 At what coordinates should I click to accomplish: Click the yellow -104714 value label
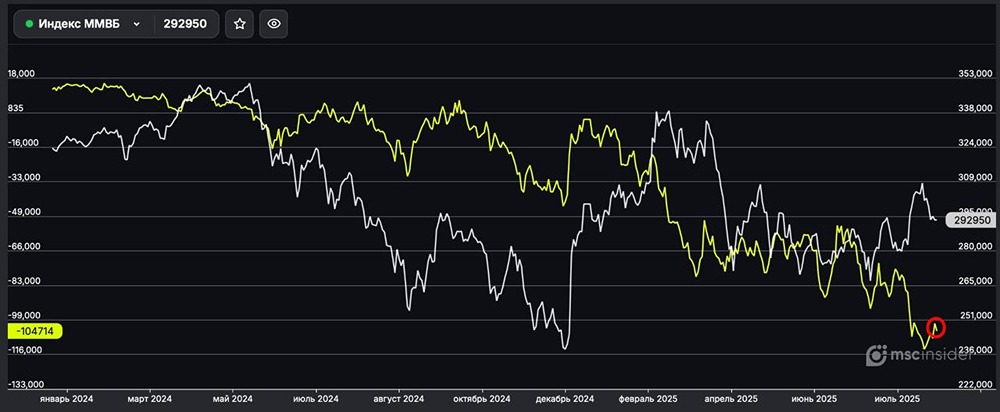click(x=34, y=332)
